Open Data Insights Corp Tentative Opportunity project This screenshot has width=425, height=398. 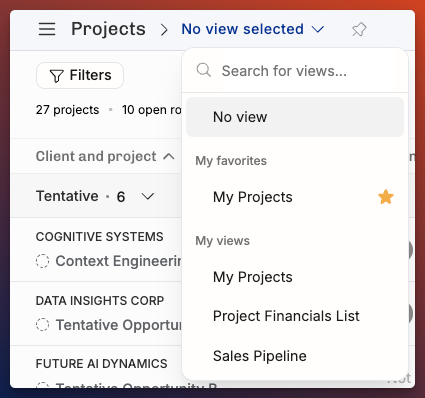pos(118,325)
